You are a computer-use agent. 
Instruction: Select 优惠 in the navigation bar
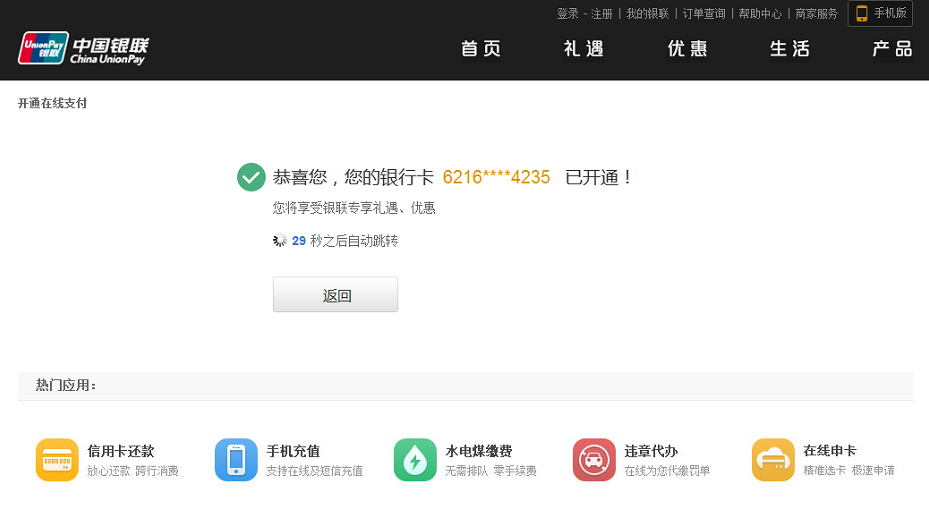(x=687, y=49)
